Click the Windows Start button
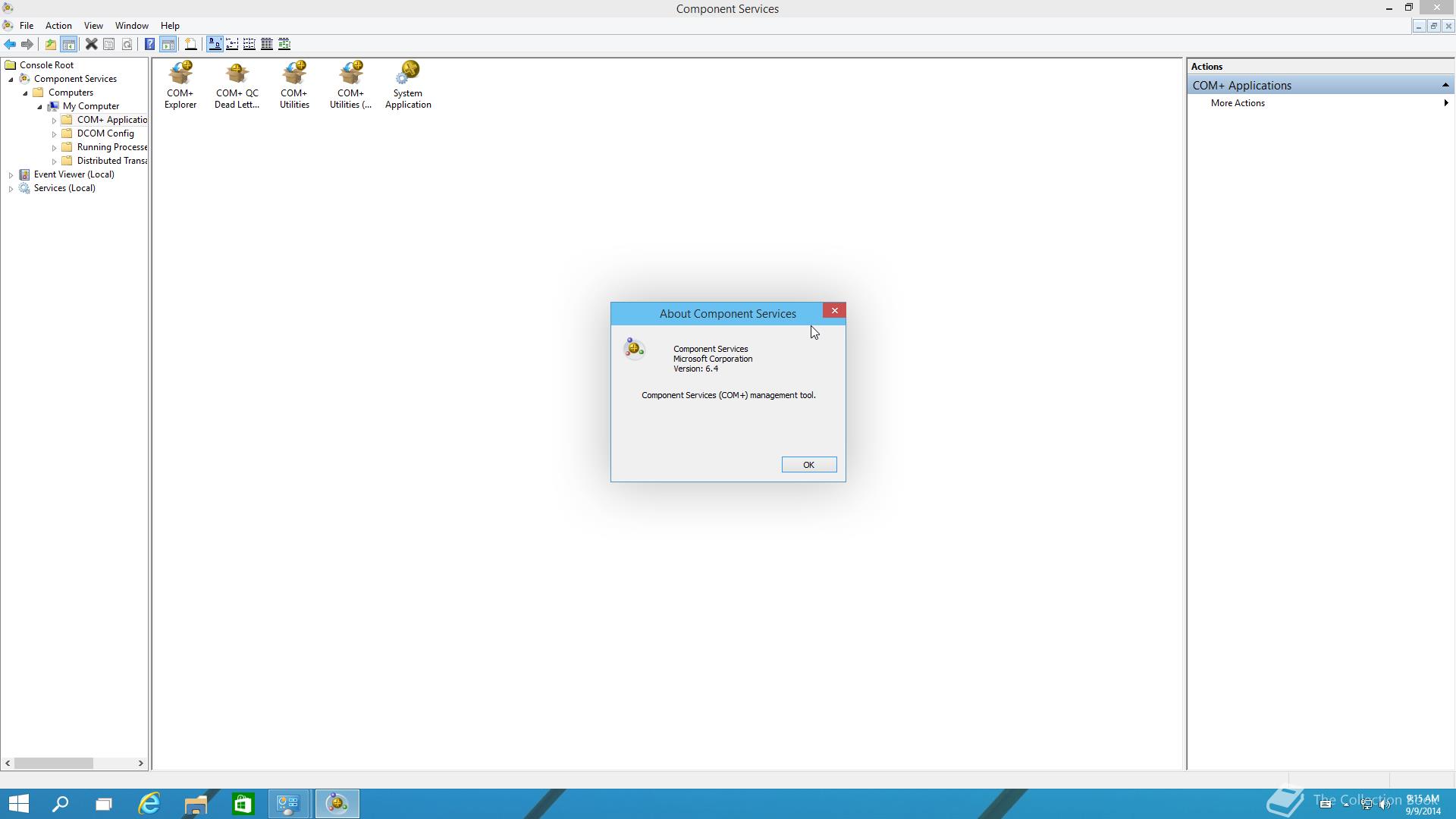 coord(18,804)
